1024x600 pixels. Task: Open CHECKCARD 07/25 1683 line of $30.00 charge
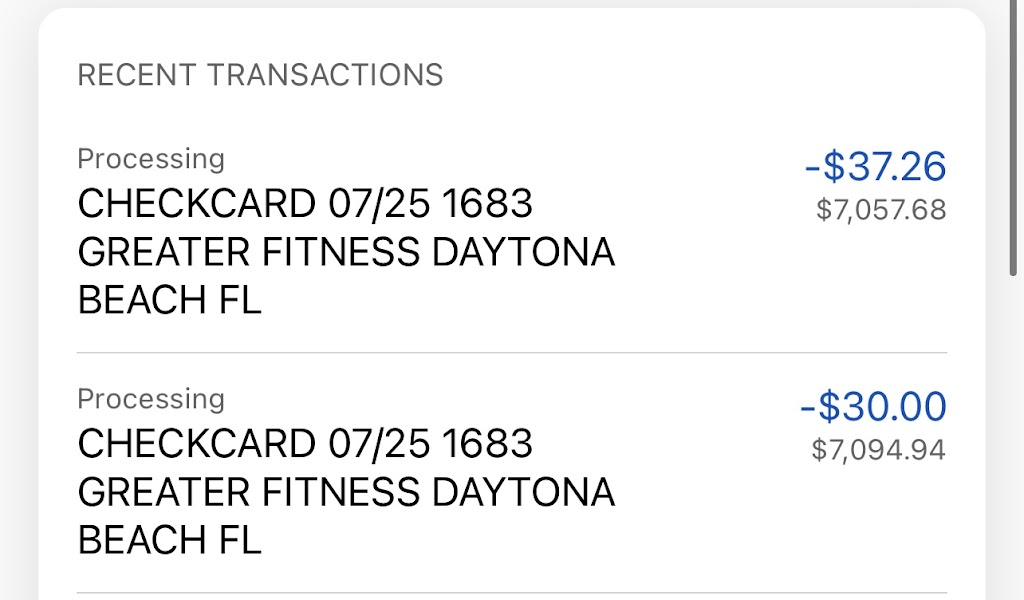[x=305, y=444]
